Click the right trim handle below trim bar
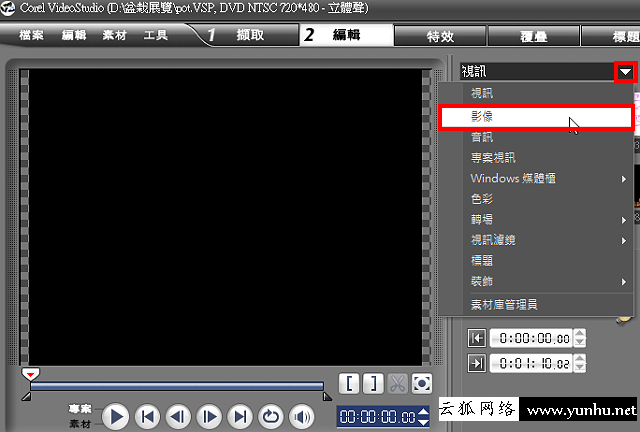Screen dimensions: 640x432 327,396
